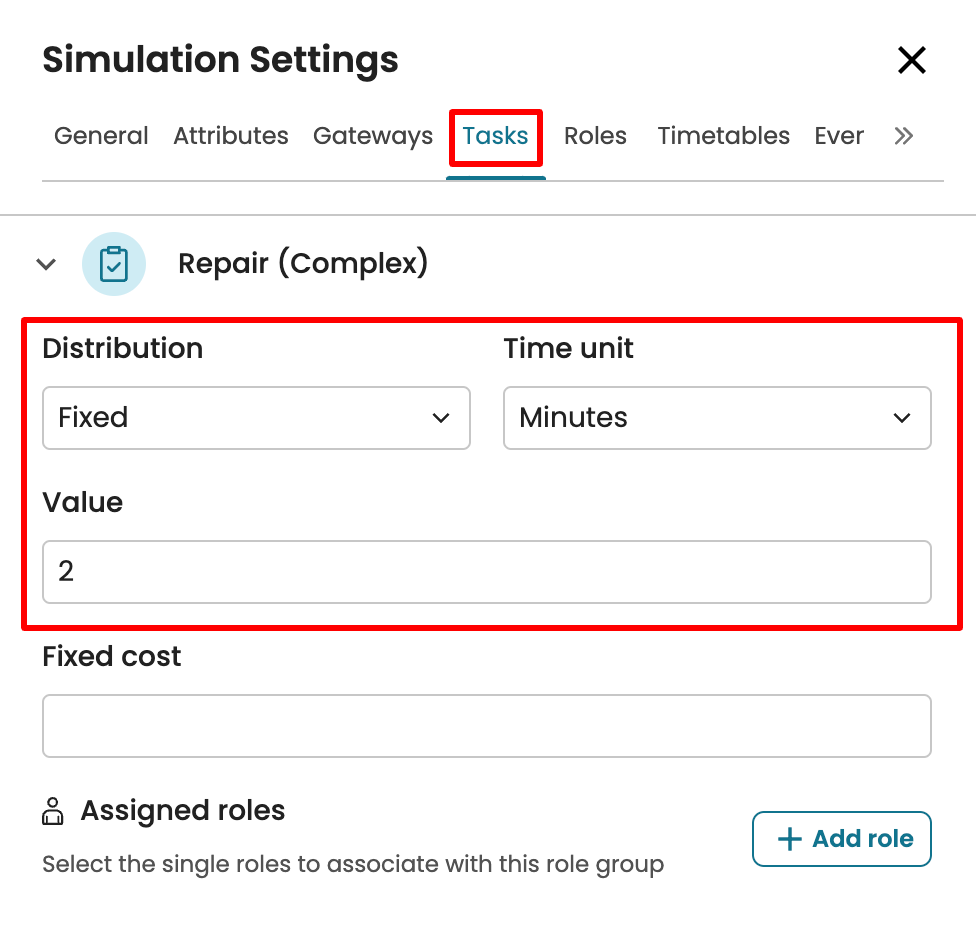Show more tabs with double-chevron icon

click(903, 136)
